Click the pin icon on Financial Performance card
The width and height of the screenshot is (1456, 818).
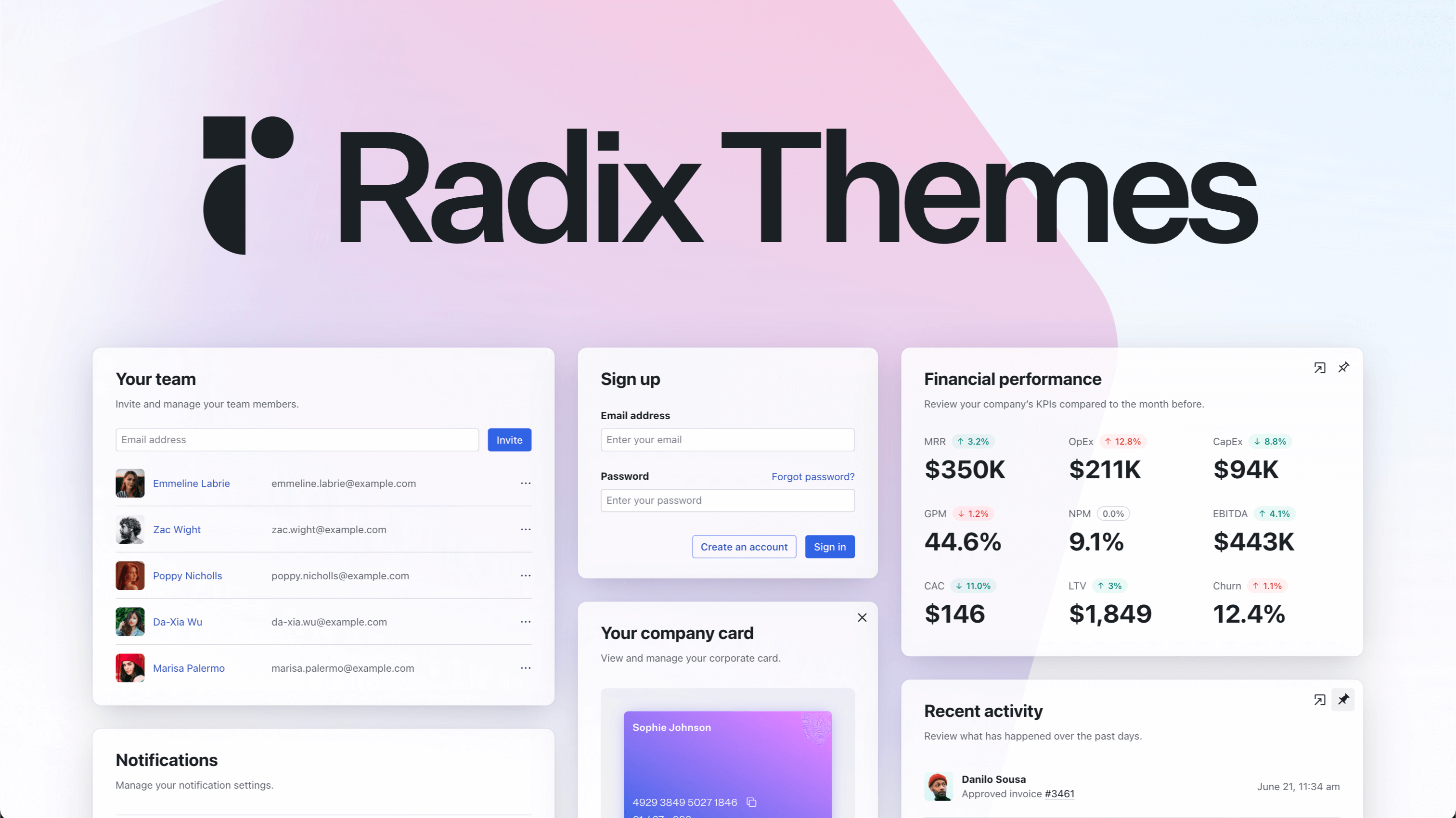pyautogui.click(x=1344, y=367)
